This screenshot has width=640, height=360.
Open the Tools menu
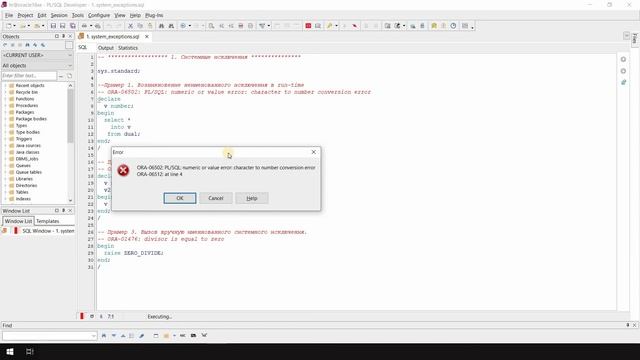pos(78,15)
